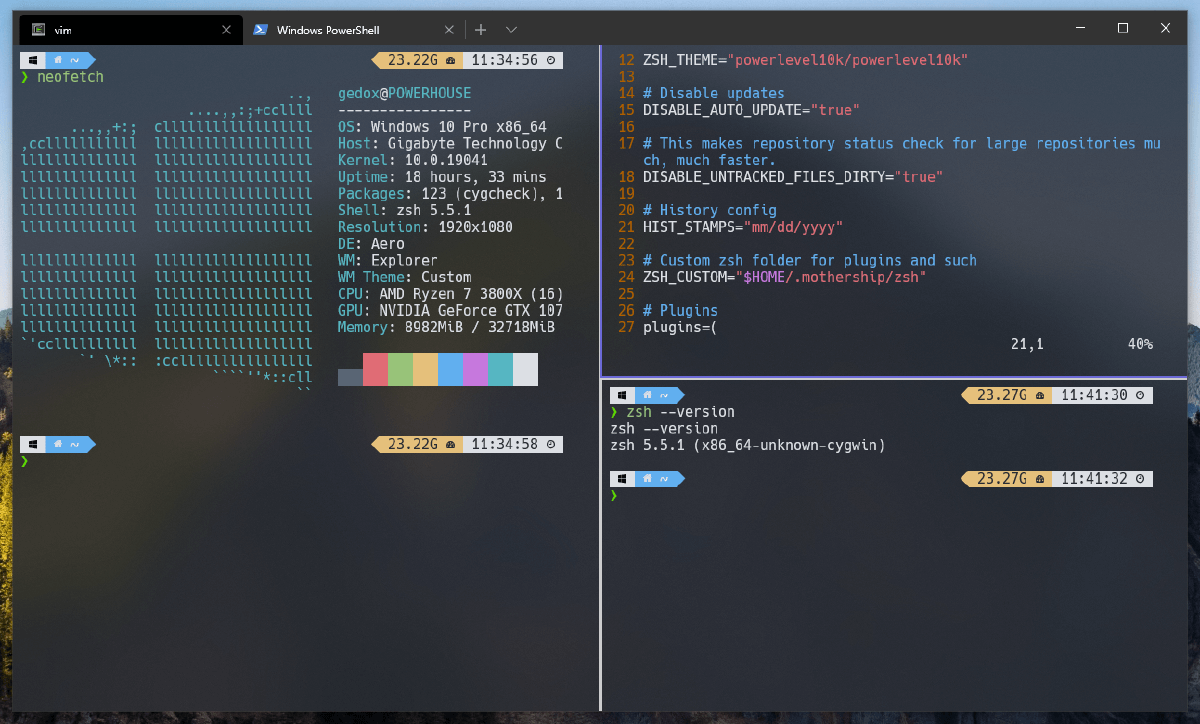Click the 'DE: Aero' line
This screenshot has height=724, width=1200.
click(x=371, y=244)
